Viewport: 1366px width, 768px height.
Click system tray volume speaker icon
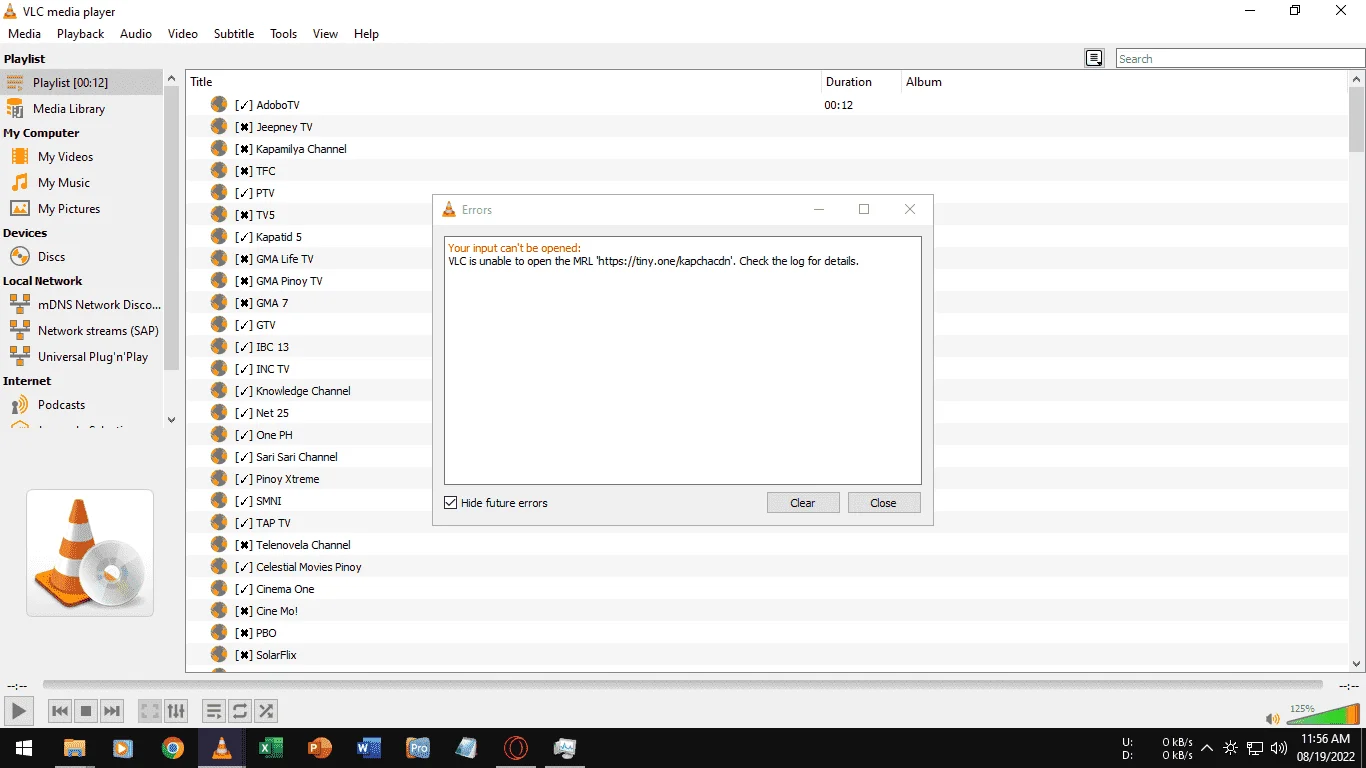pyautogui.click(x=1279, y=748)
